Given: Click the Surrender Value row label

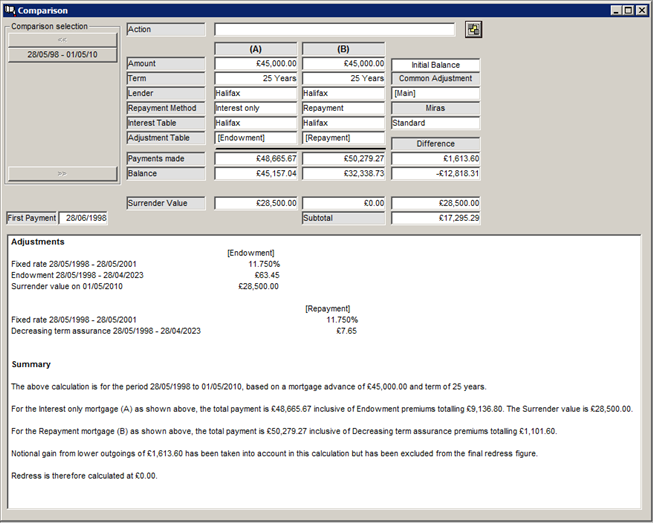Looking at the screenshot, I should 166,203.
